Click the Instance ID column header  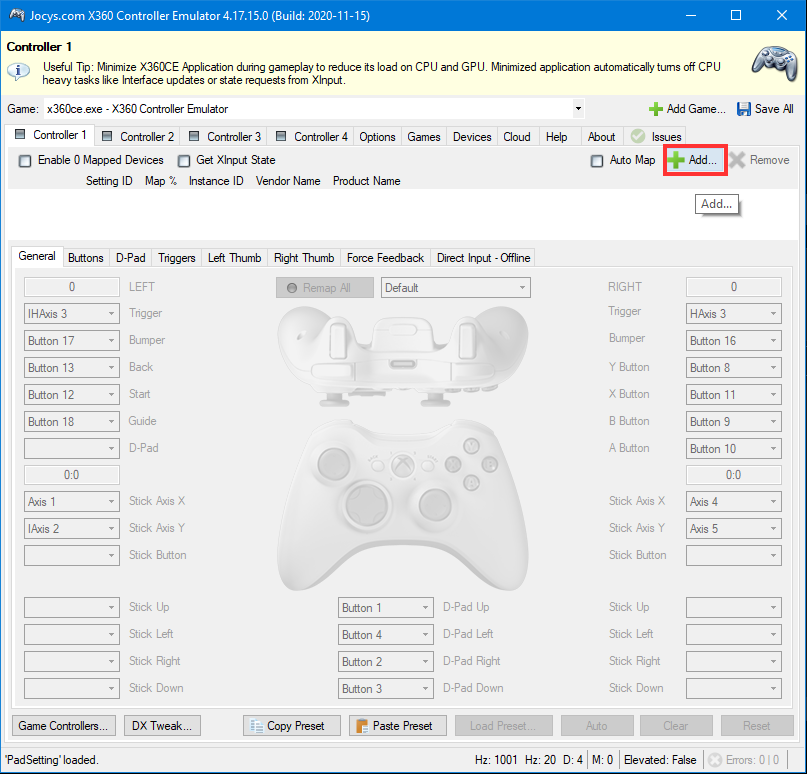click(x=216, y=181)
